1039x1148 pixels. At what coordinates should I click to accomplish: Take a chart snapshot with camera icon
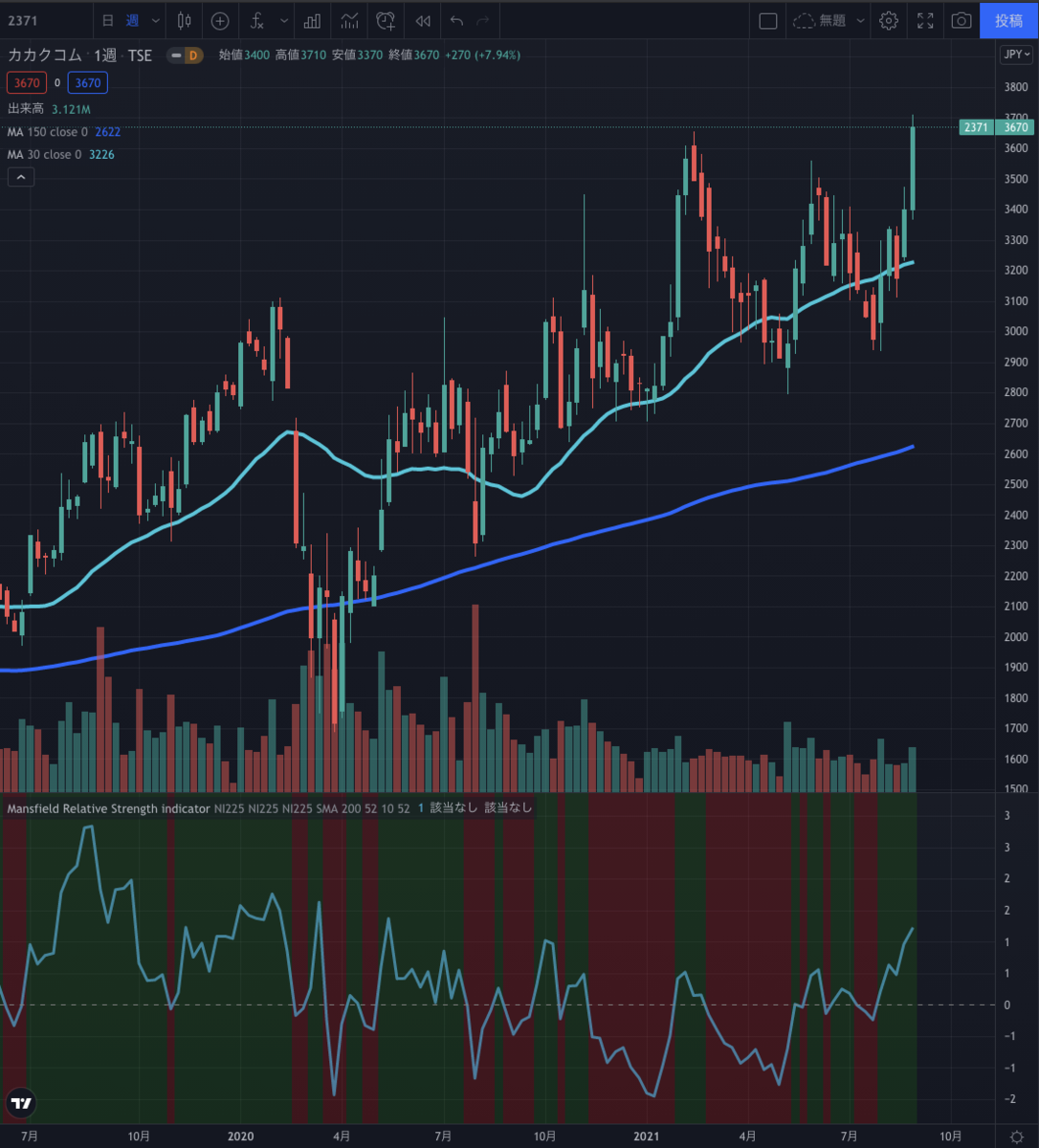962,20
